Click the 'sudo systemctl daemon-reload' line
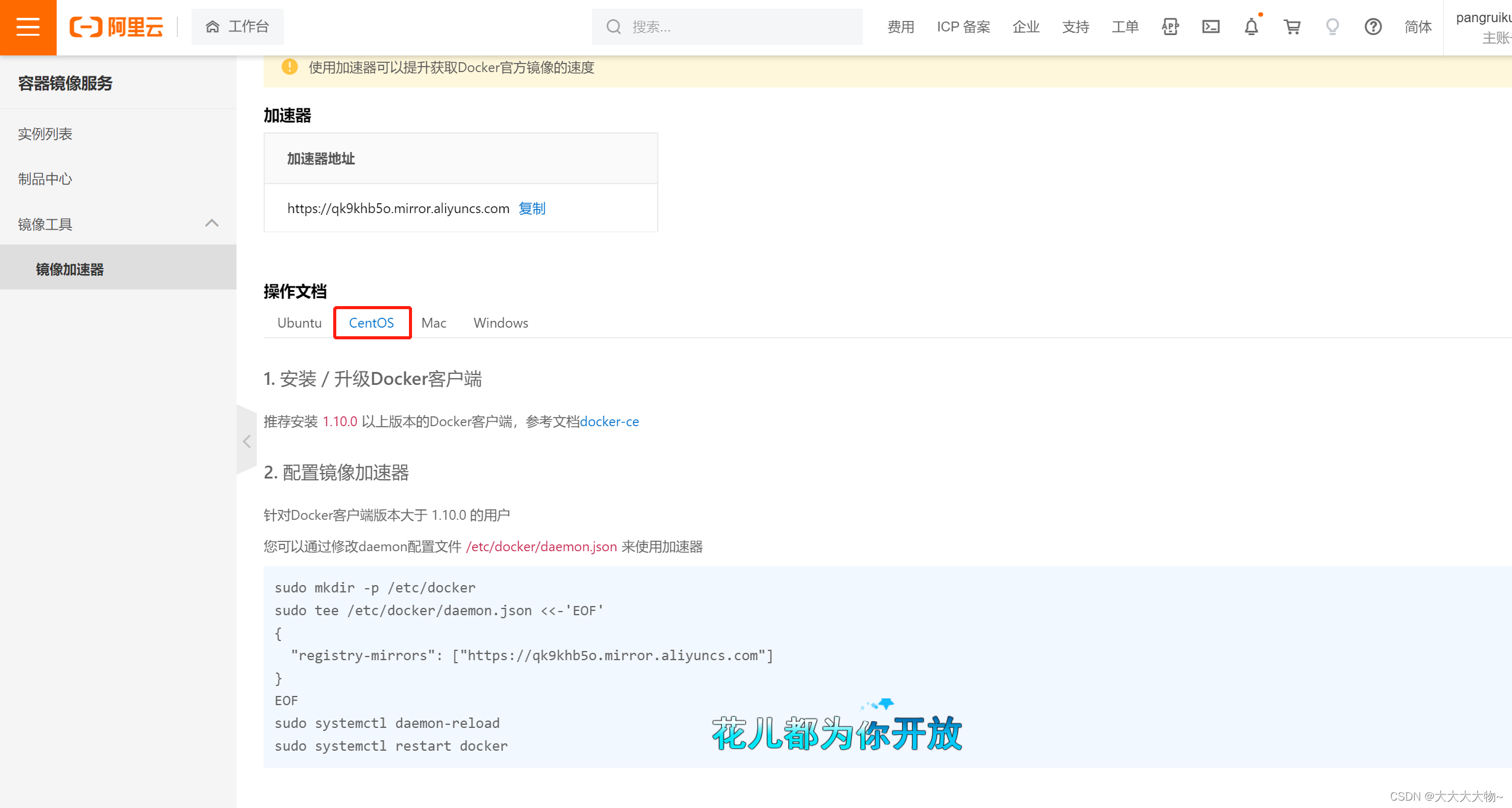Image resolution: width=1512 pixels, height=808 pixels. click(387, 724)
